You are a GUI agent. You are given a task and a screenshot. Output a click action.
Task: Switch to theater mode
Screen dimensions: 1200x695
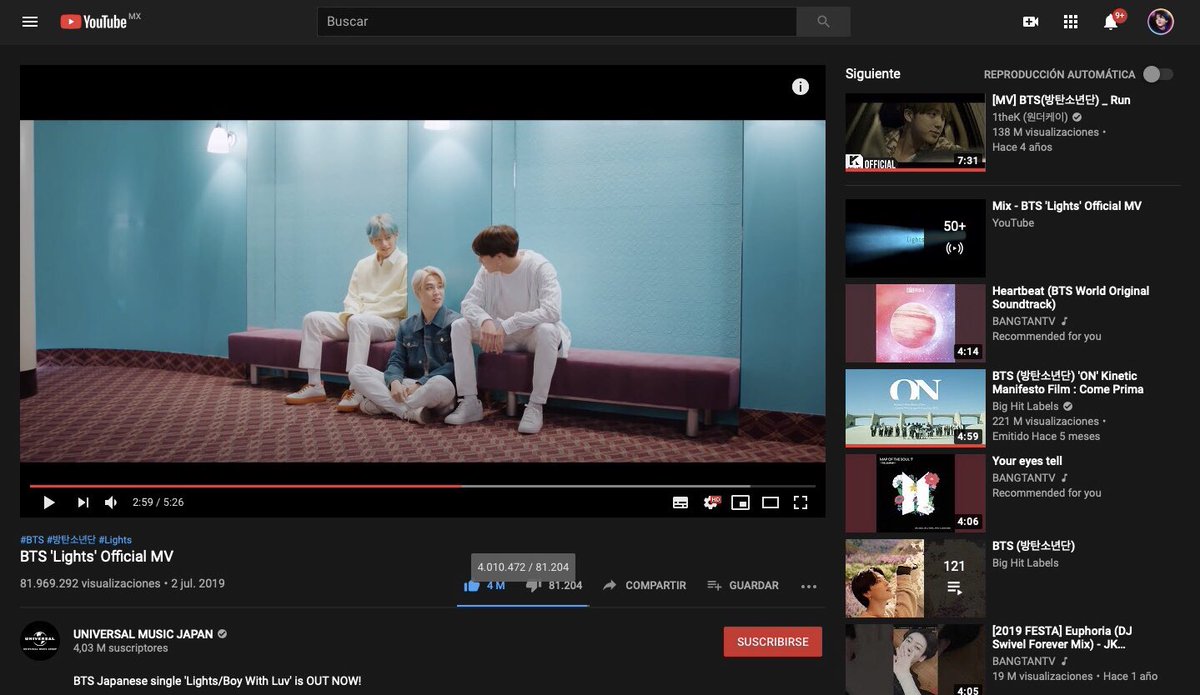click(x=770, y=502)
